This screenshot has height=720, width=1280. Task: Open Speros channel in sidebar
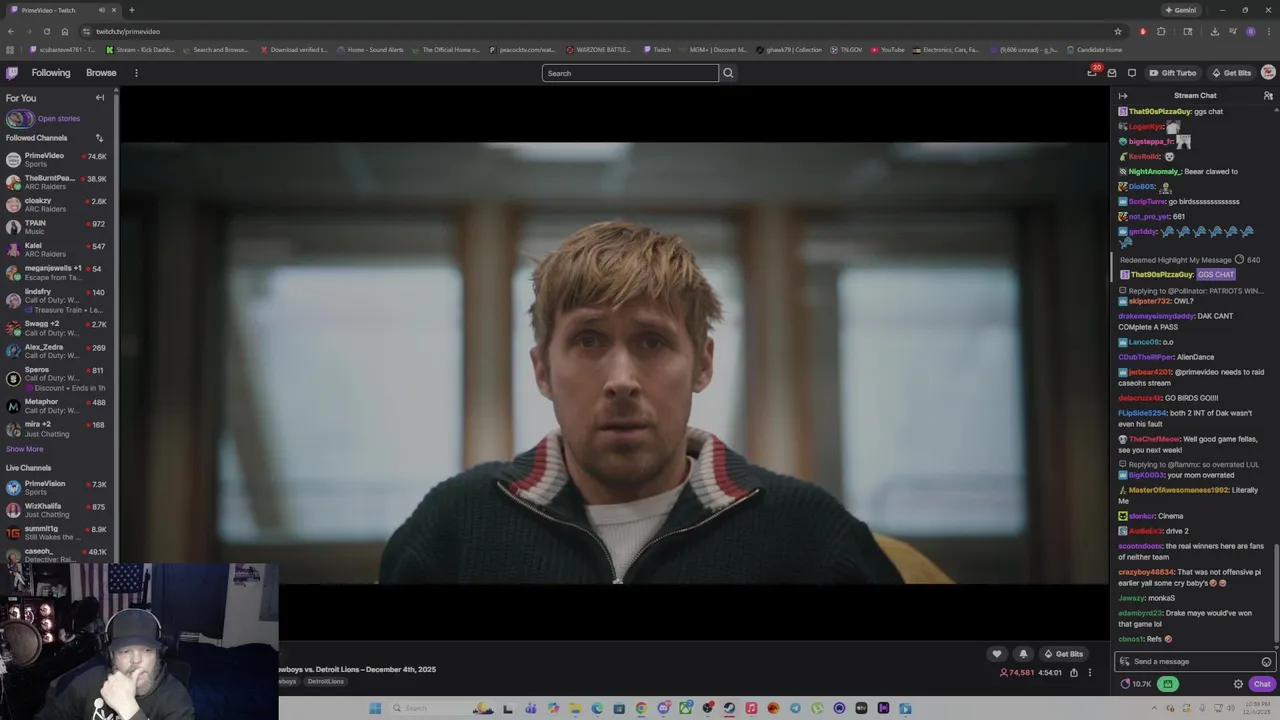tap(56, 378)
